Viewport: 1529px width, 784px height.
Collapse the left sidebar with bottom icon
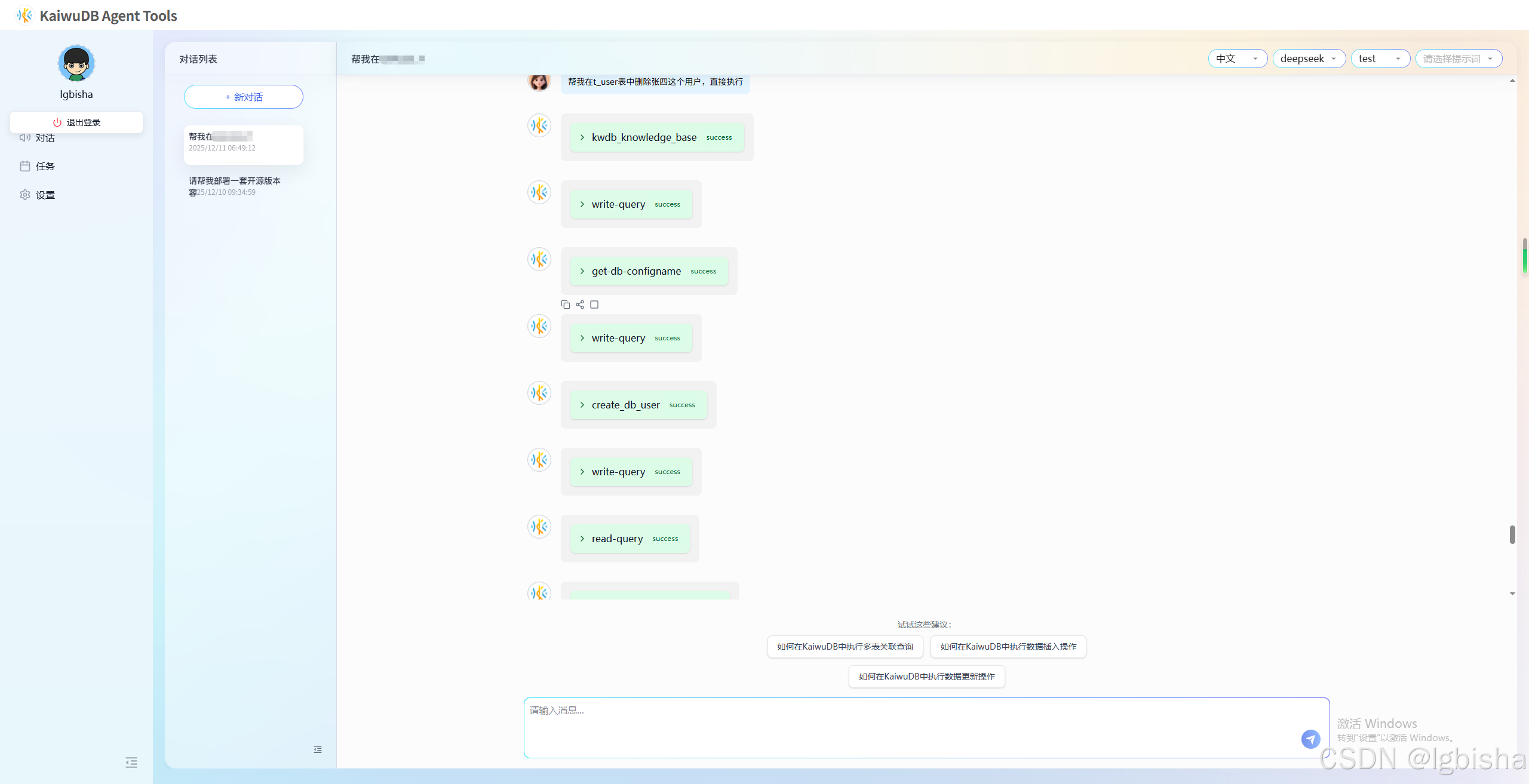coord(131,762)
